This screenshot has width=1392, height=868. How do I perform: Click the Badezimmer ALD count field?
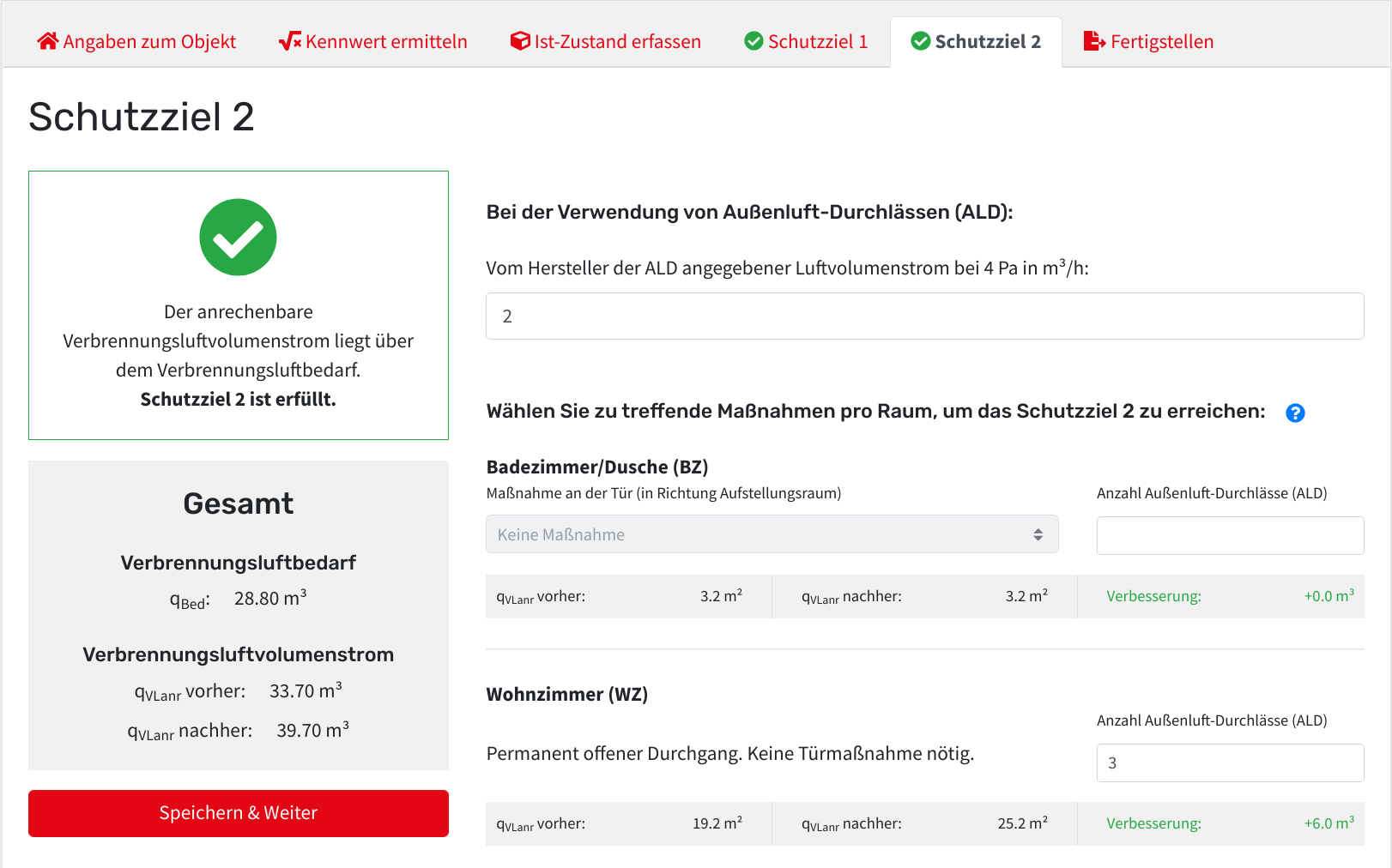pyautogui.click(x=1230, y=535)
